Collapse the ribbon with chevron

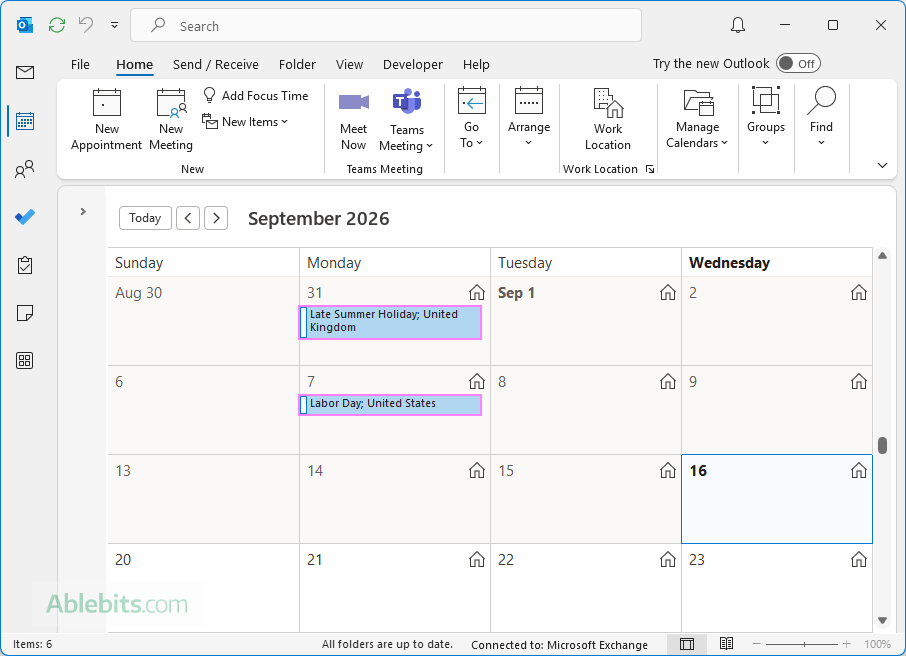(882, 165)
